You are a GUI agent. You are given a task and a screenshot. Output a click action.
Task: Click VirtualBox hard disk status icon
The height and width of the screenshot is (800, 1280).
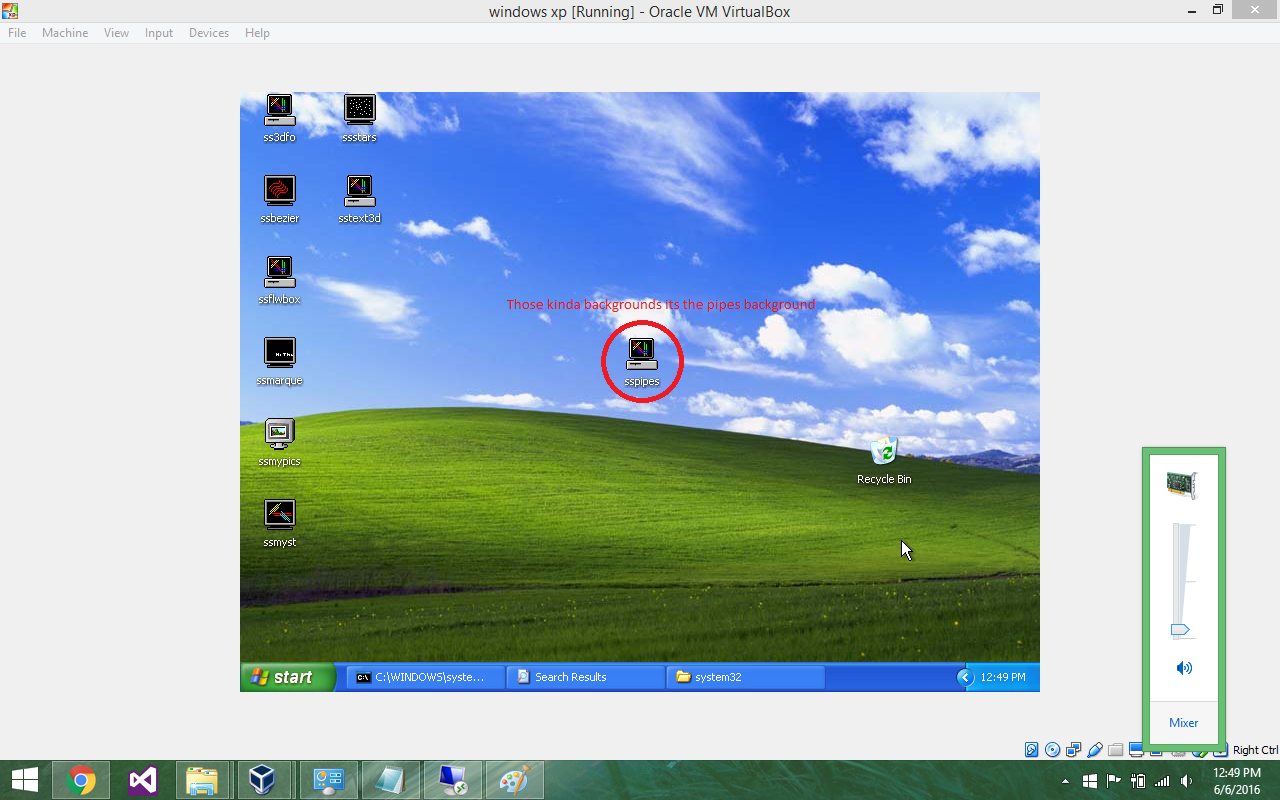(1031, 750)
